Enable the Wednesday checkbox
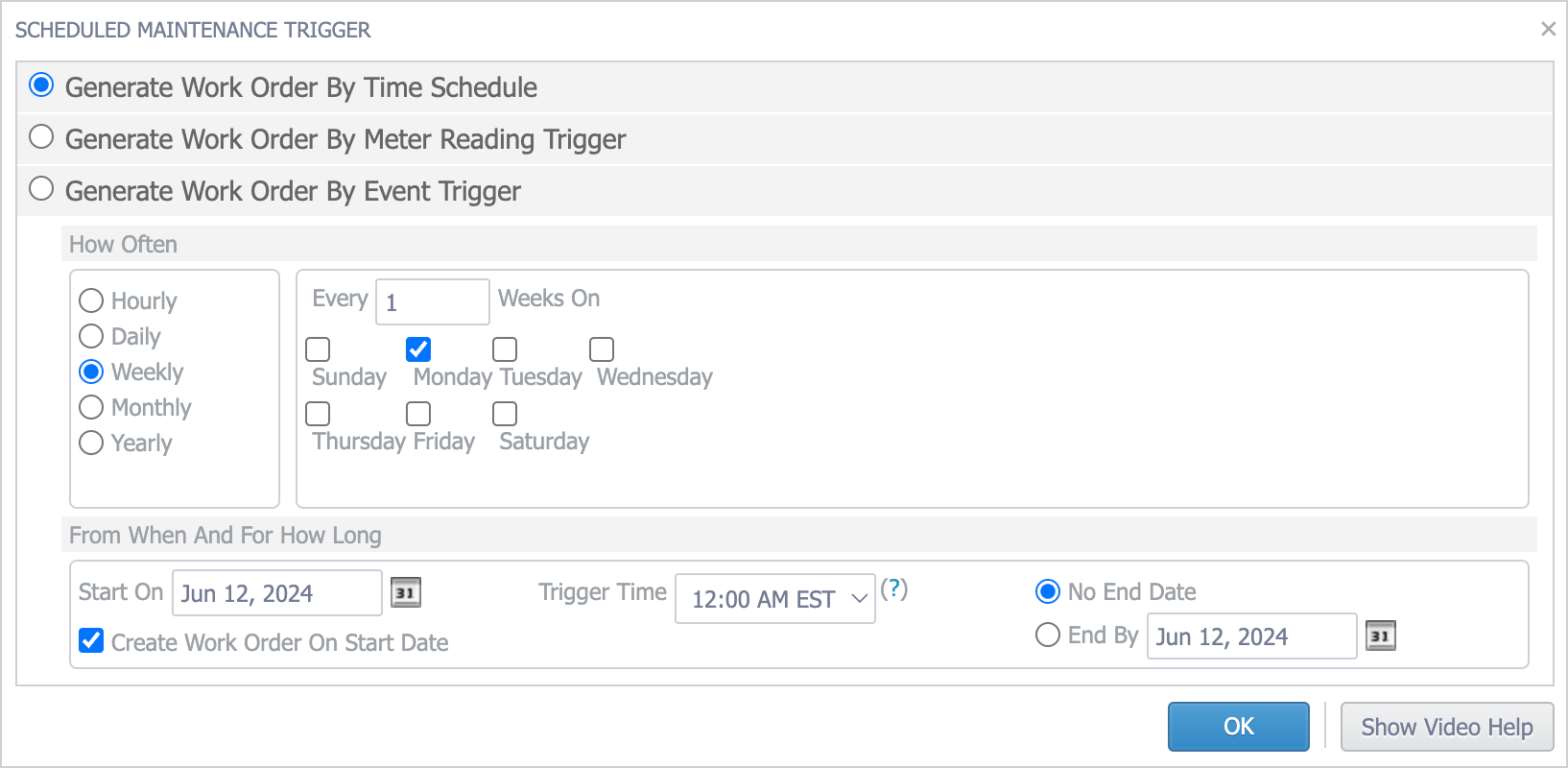 click(602, 349)
